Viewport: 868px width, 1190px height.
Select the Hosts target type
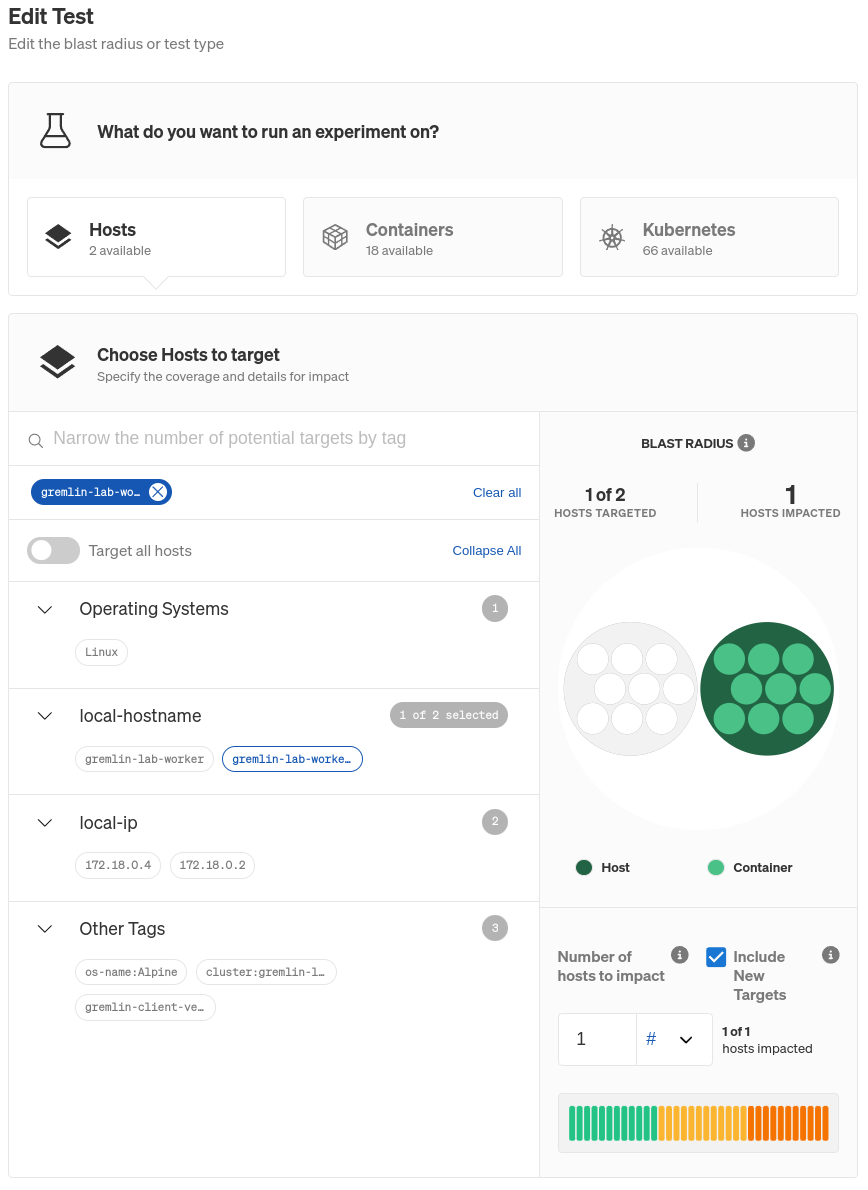coord(156,237)
